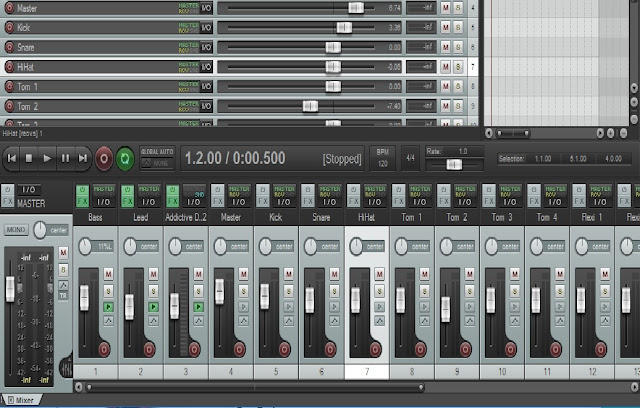
Task: Mute the master channel in mixer
Action: [x=63, y=253]
